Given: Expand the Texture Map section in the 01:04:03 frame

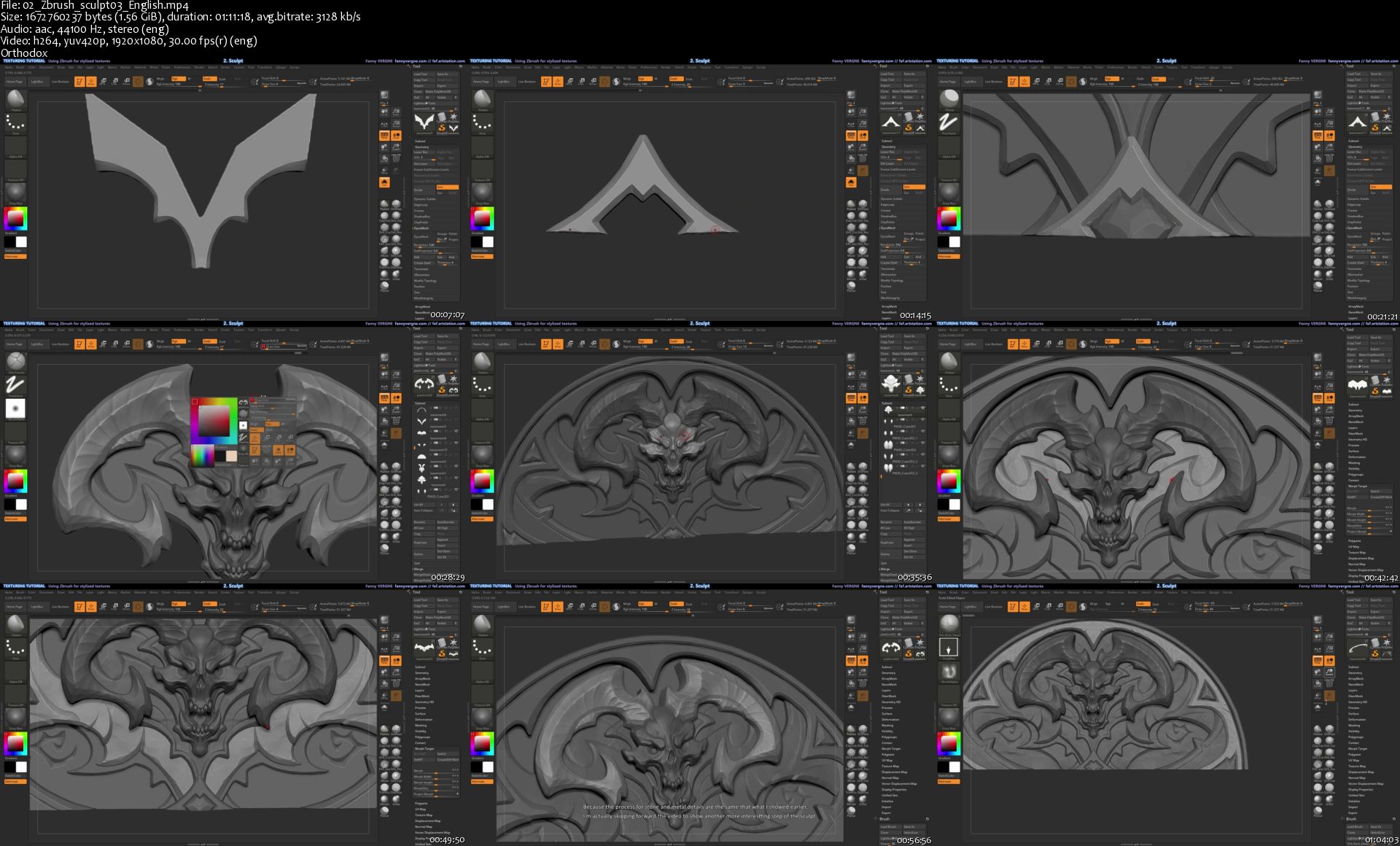Looking at the screenshot, I should (1357, 766).
